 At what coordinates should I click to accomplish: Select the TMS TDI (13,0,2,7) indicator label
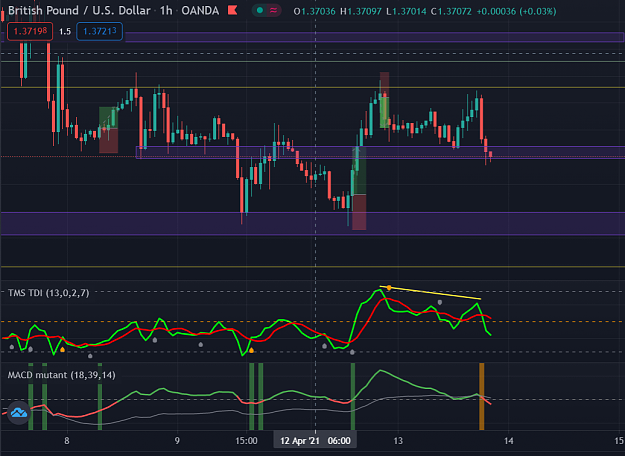coord(49,293)
